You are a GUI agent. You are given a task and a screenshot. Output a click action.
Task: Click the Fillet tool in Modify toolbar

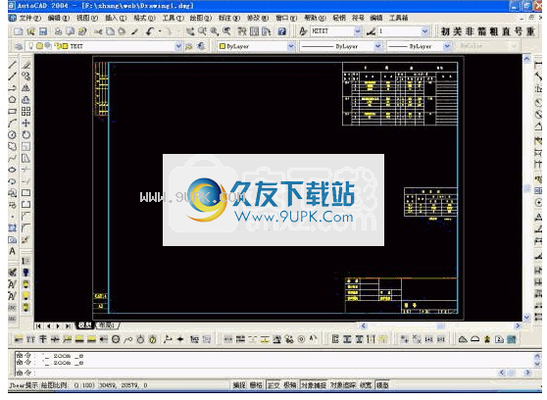26,228
